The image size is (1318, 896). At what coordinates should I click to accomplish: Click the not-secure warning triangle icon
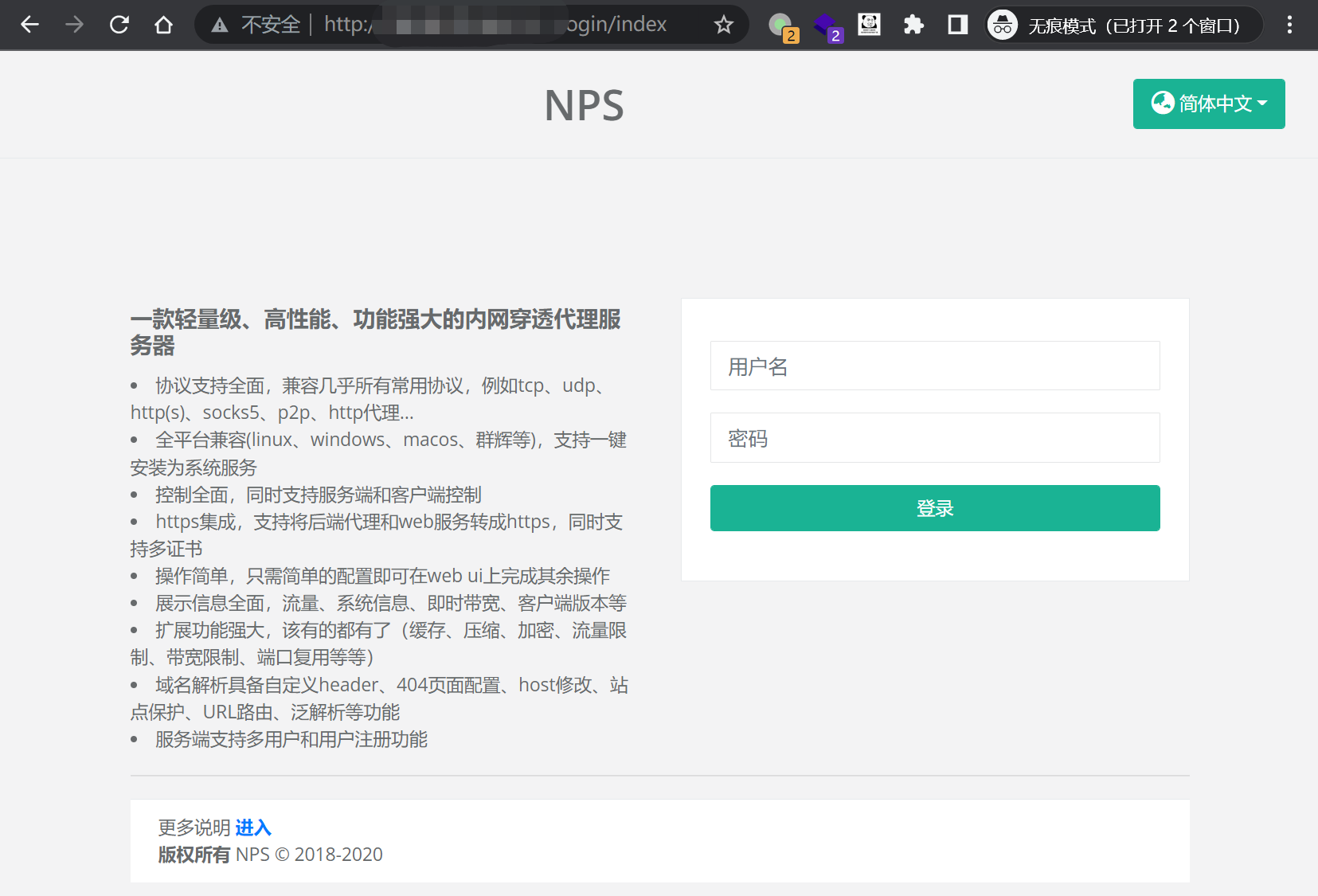coord(220,25)
